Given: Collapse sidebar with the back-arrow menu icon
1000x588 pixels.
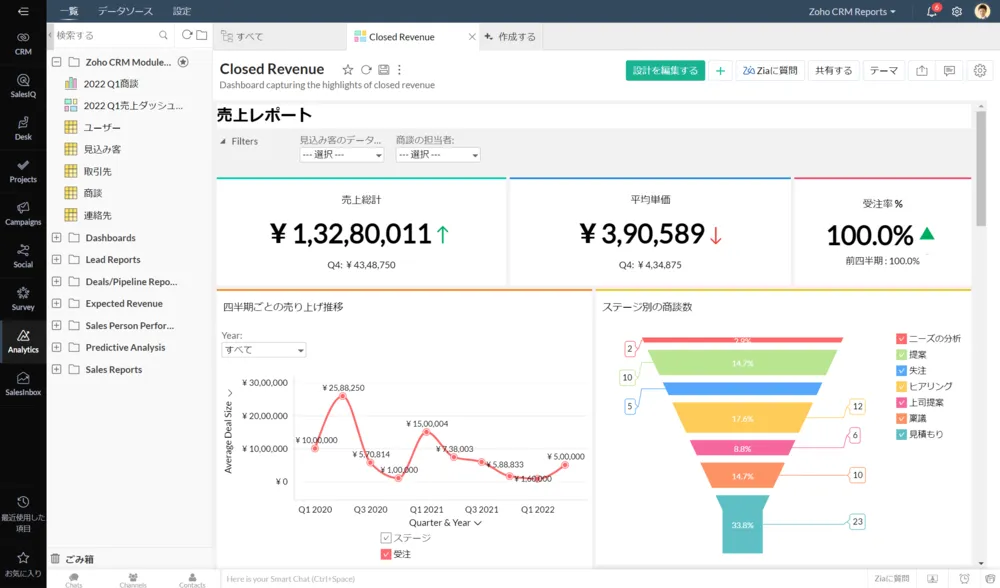Looking at the screenshot, I should pyautogui.click(x=23, y=11).
